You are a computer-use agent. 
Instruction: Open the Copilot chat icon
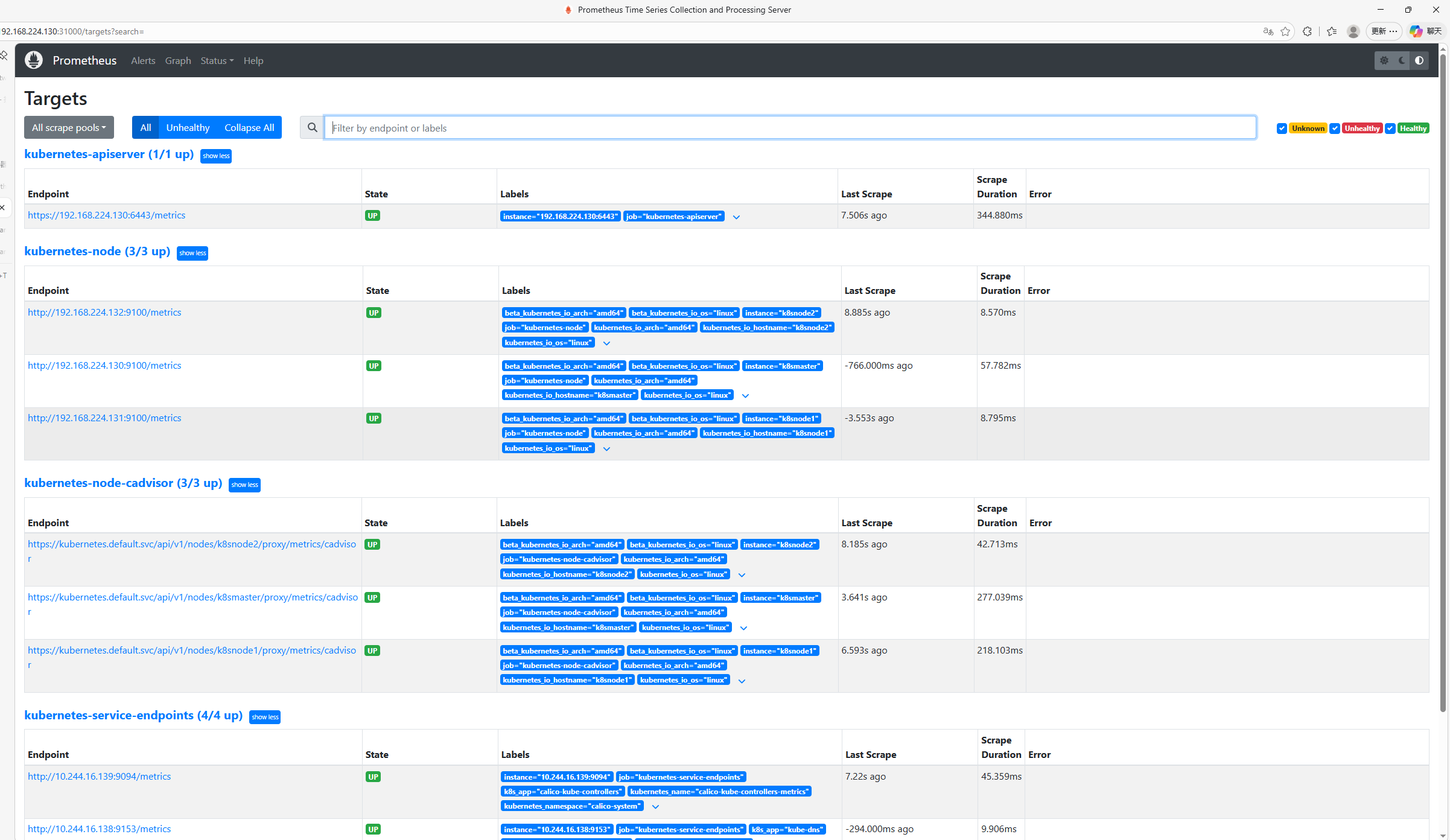coord(1416,31)
